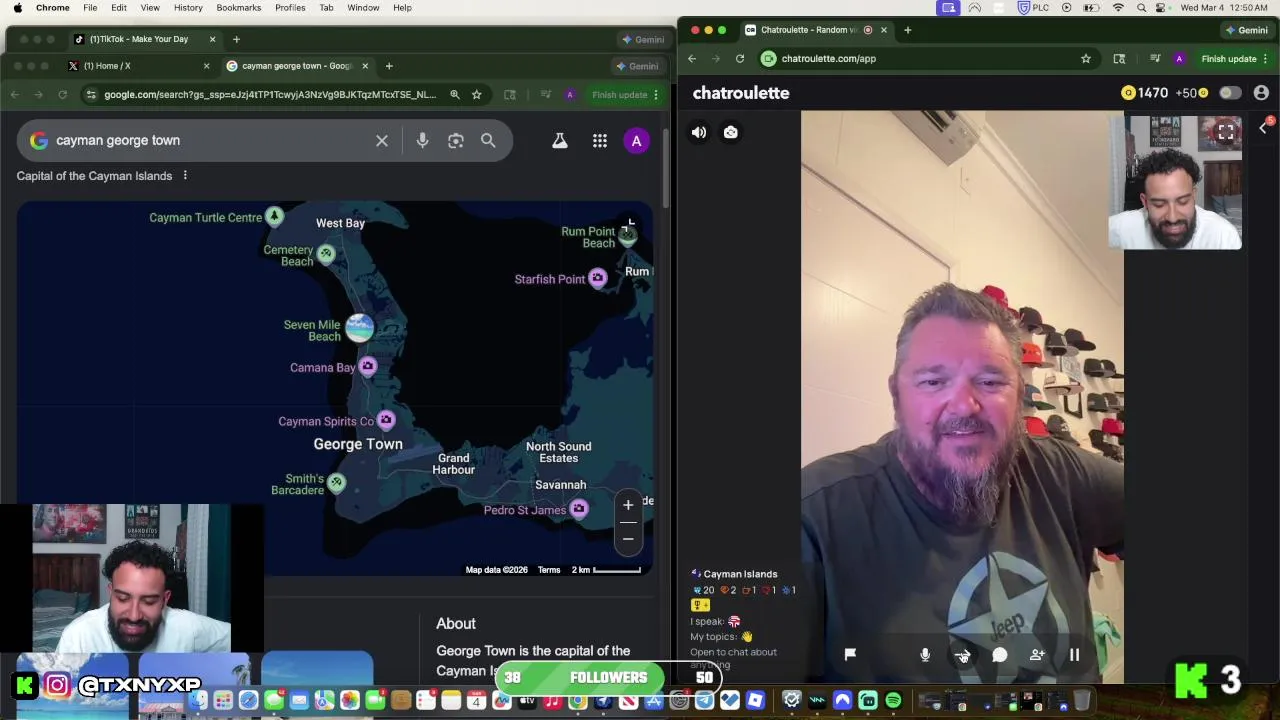
Task: Click Pedro St James marker
Action: (579, 509)
